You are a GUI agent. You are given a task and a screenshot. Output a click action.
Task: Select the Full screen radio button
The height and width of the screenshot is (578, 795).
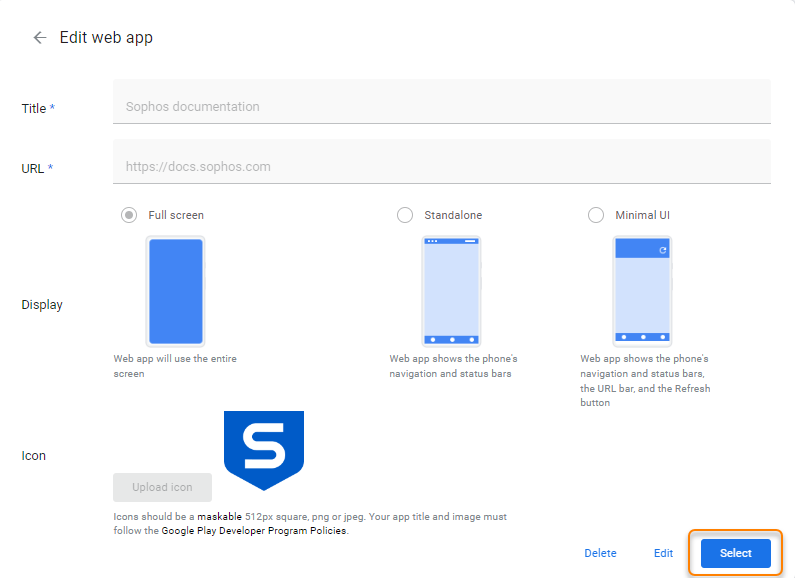pyautogui.click(x=129, y=215)
